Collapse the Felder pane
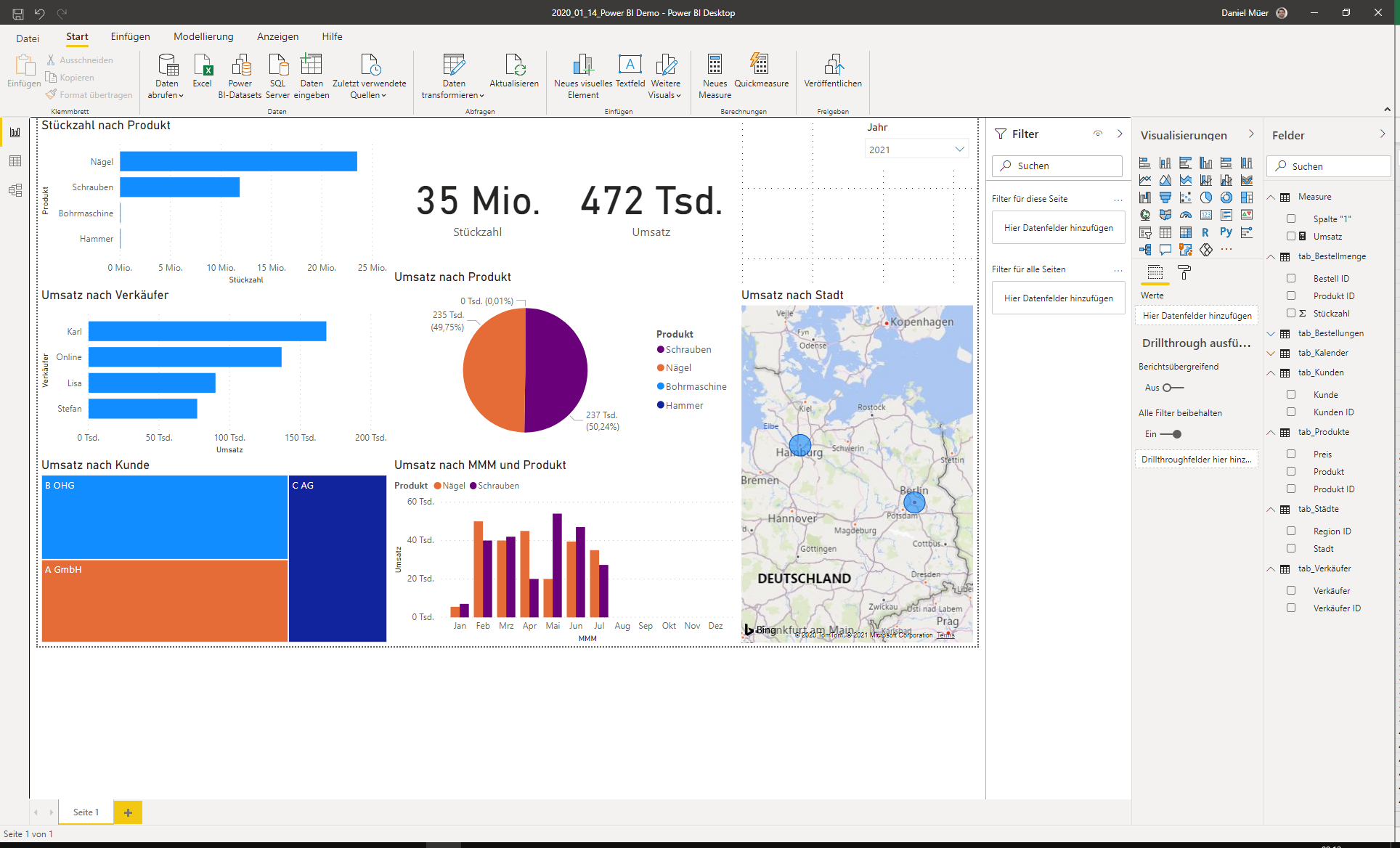1400x848 pixels. [x=1383, y=134]
